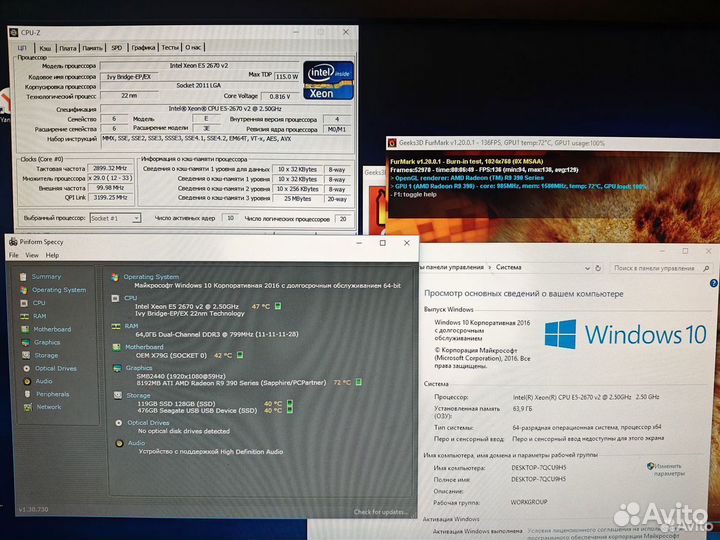Click the CPU heading icon in Speccy summary

pyautogui.click(x=115, y=298)
